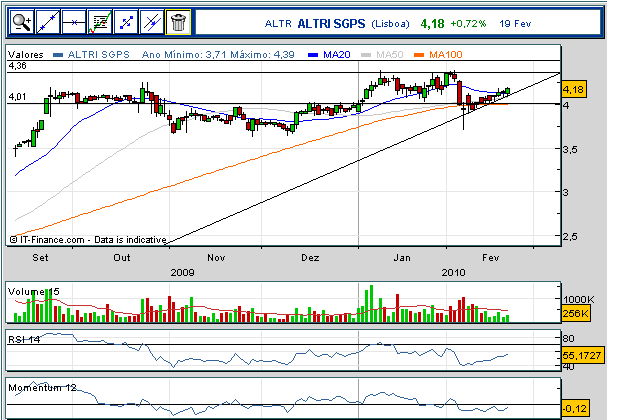Click the (Lisboa) exchange label
640x420 pixels.
click(390, 24)
